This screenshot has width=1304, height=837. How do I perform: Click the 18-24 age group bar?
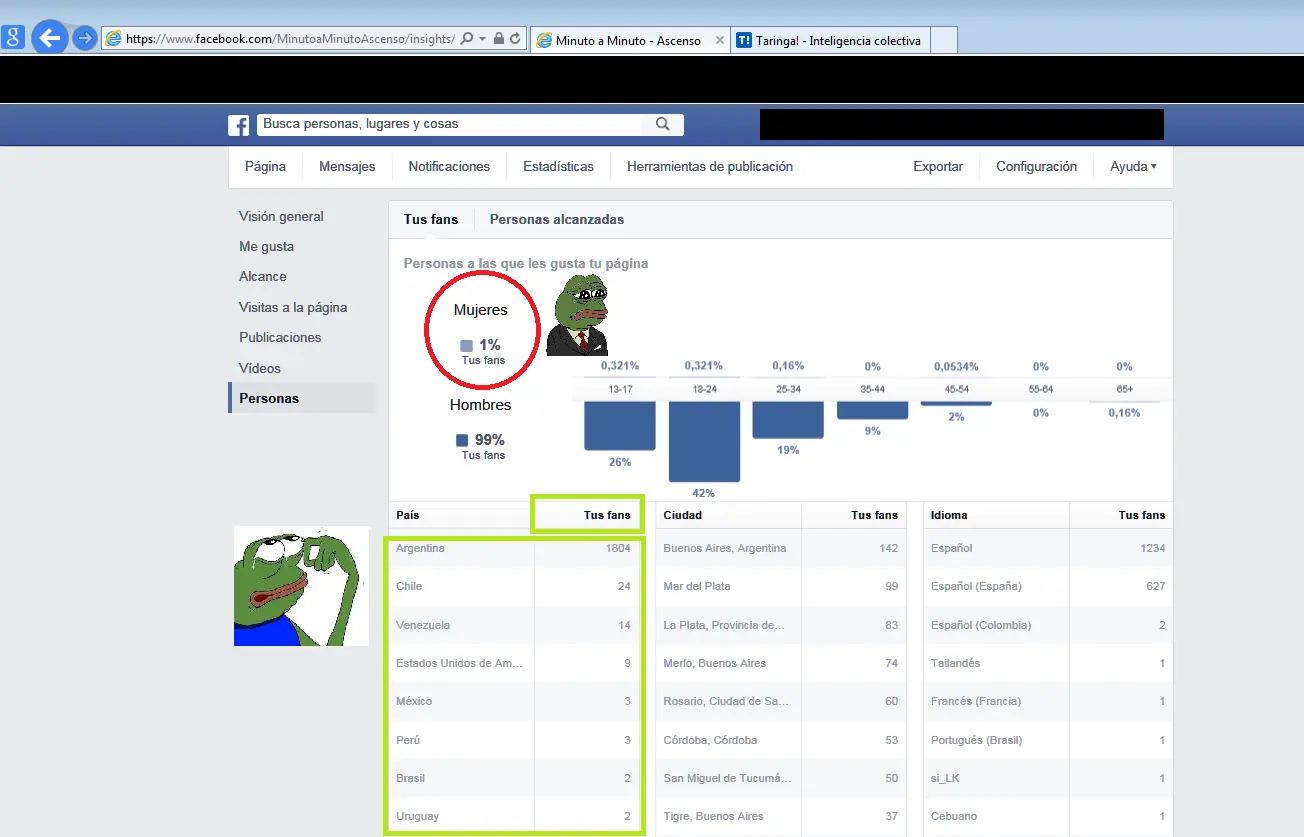coord(704,441)
